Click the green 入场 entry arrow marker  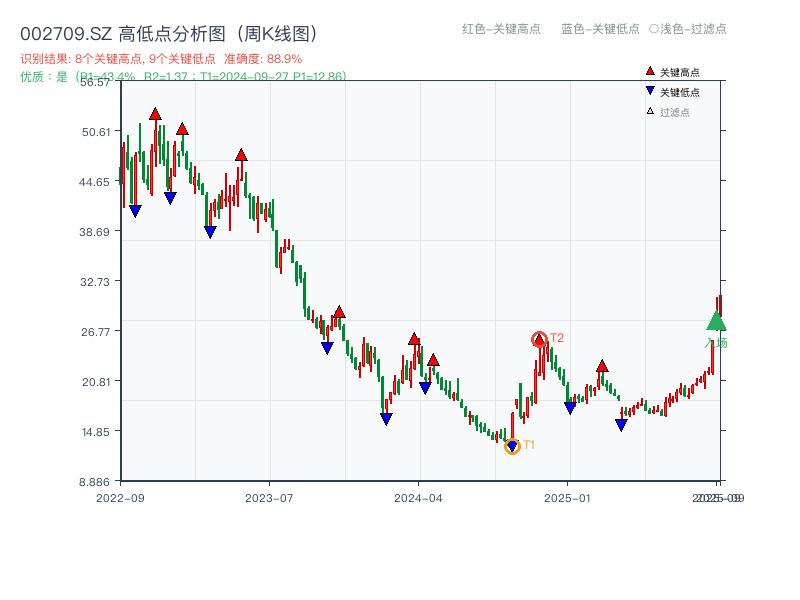tap(716, 322)
